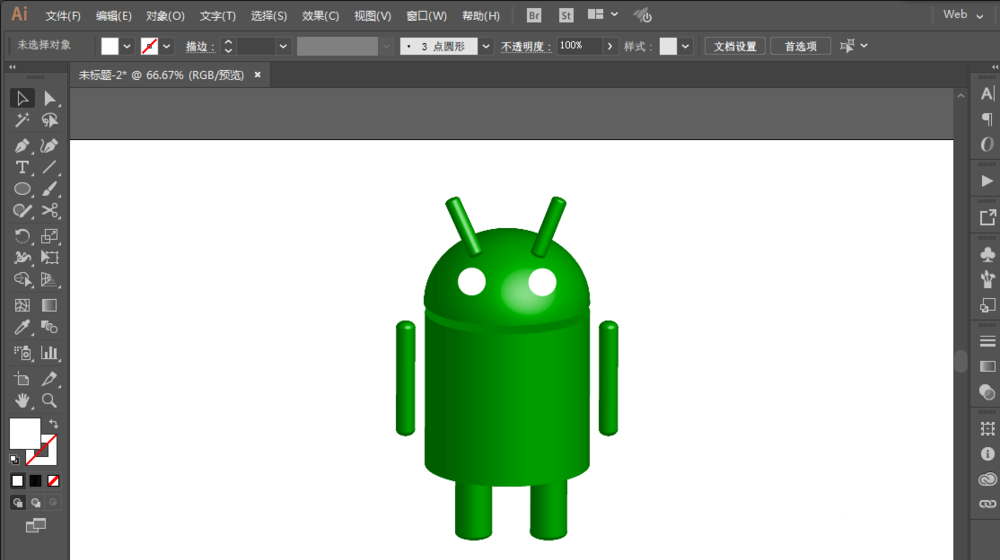Open the Symbols panel (club icon)
Viewport: 1000px width, 560px height.
987,254
